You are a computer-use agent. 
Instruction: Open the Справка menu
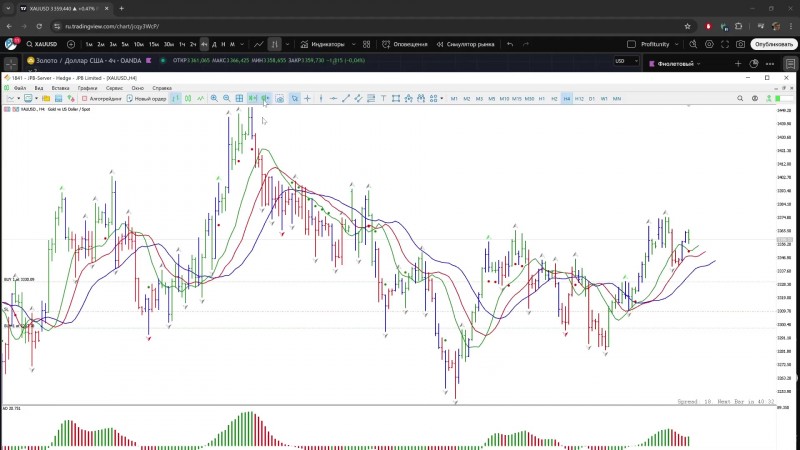(x=162, y=88)
